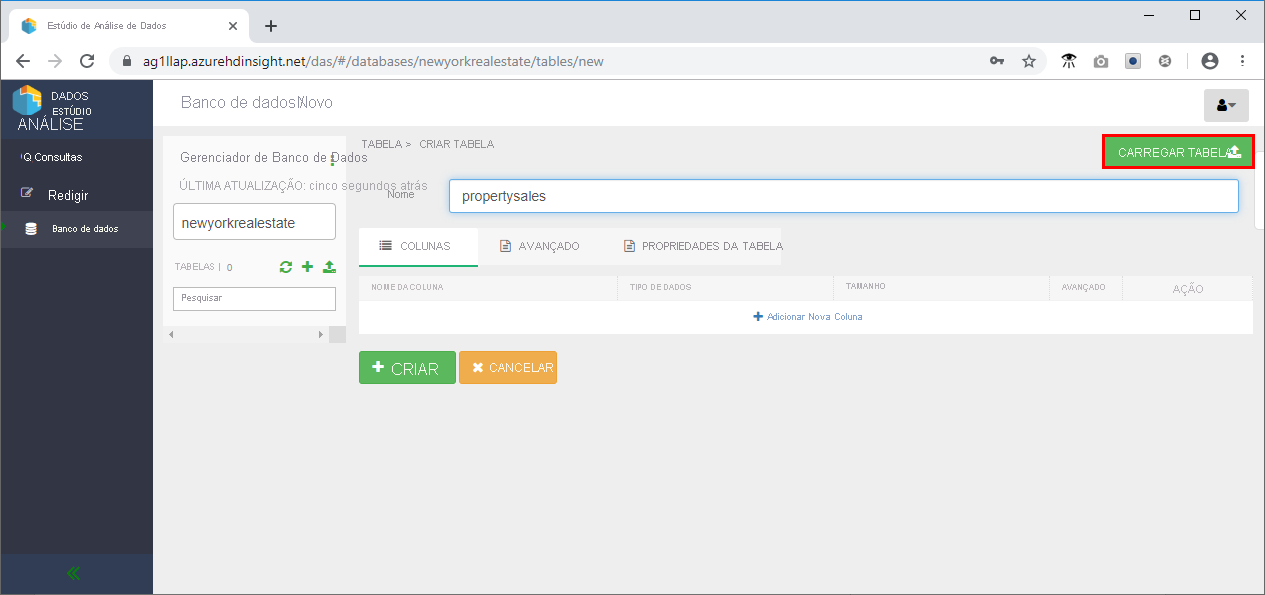Open Chrome's three-dot menu

pos(1243,61)
